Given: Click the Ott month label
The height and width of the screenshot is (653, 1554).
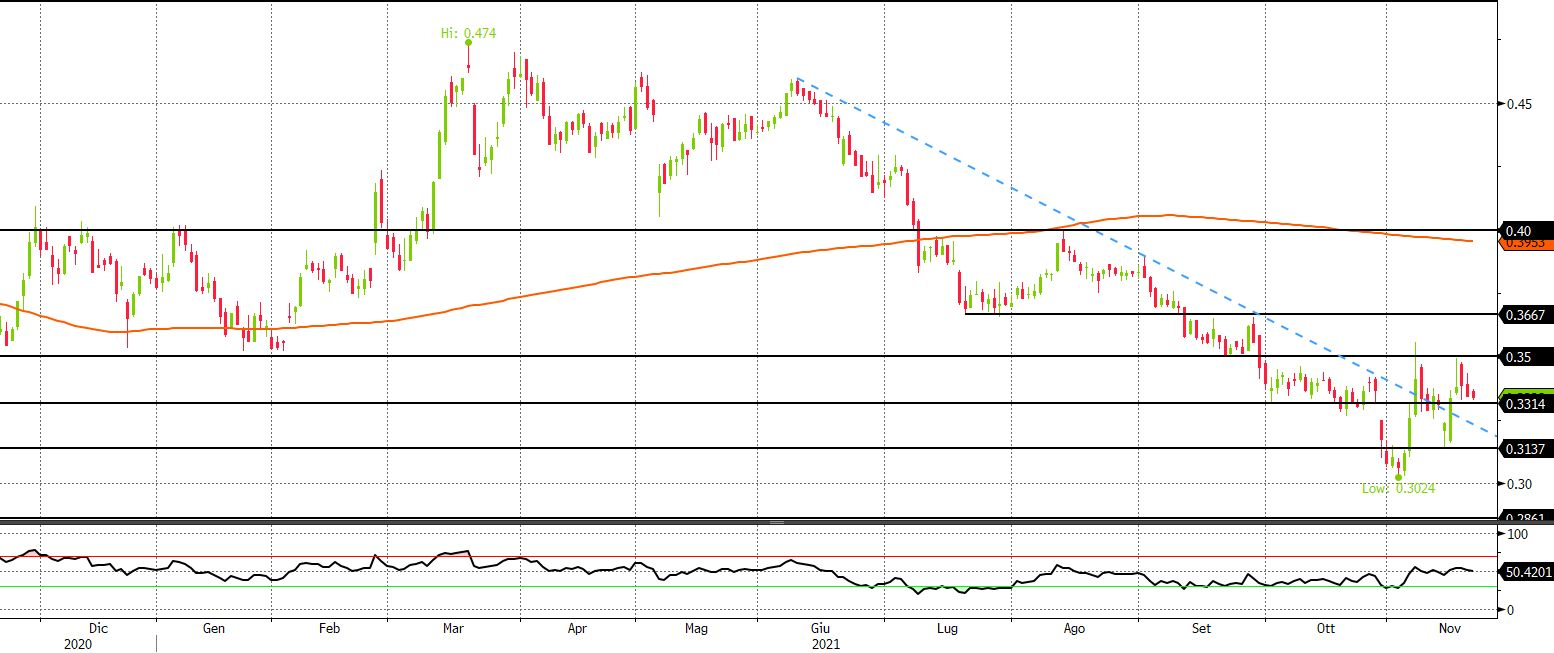Looking at the screenshot, I should (x=1326, y=629).
